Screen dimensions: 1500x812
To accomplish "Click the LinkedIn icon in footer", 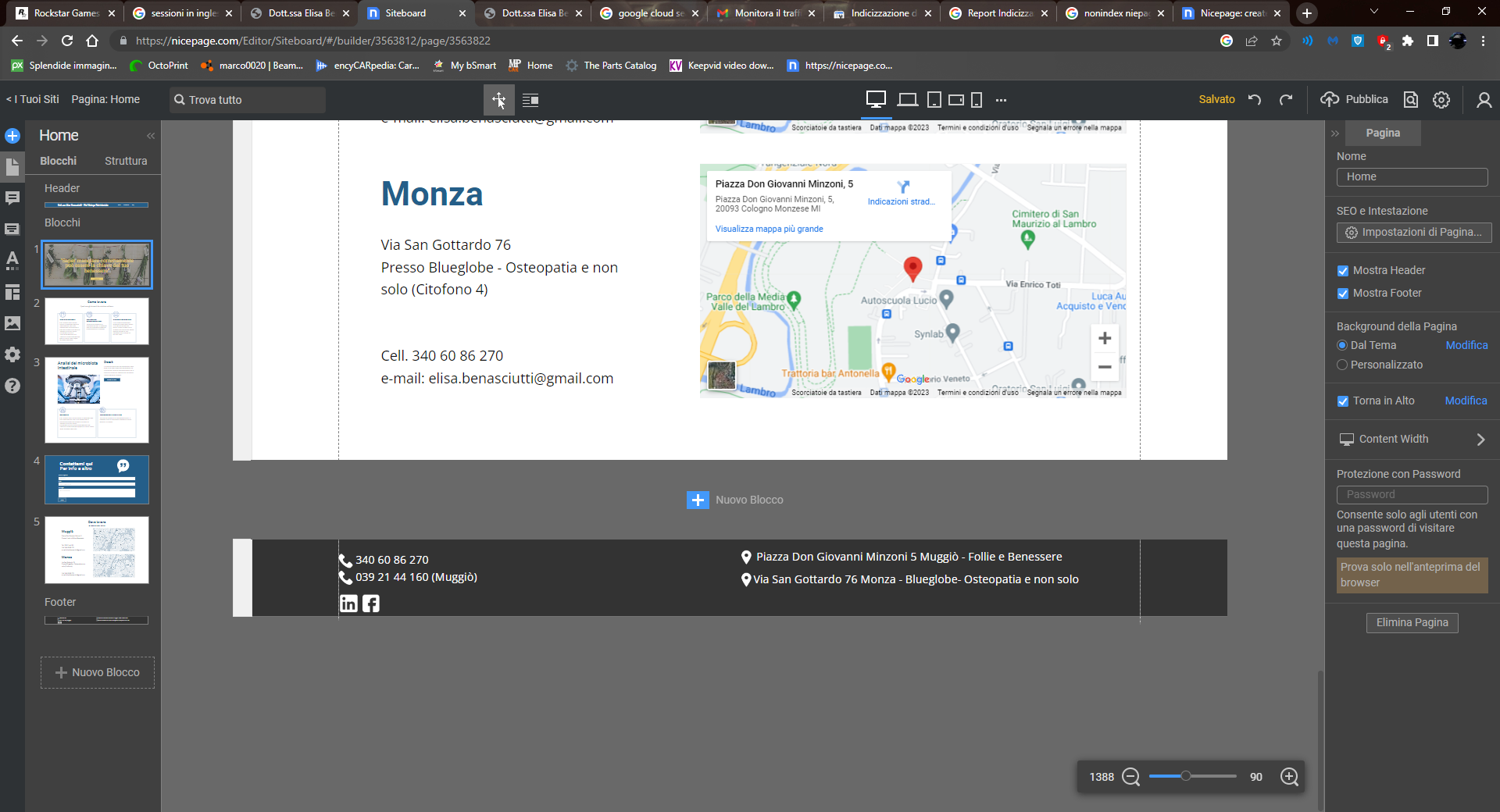I will coord(348,604).
